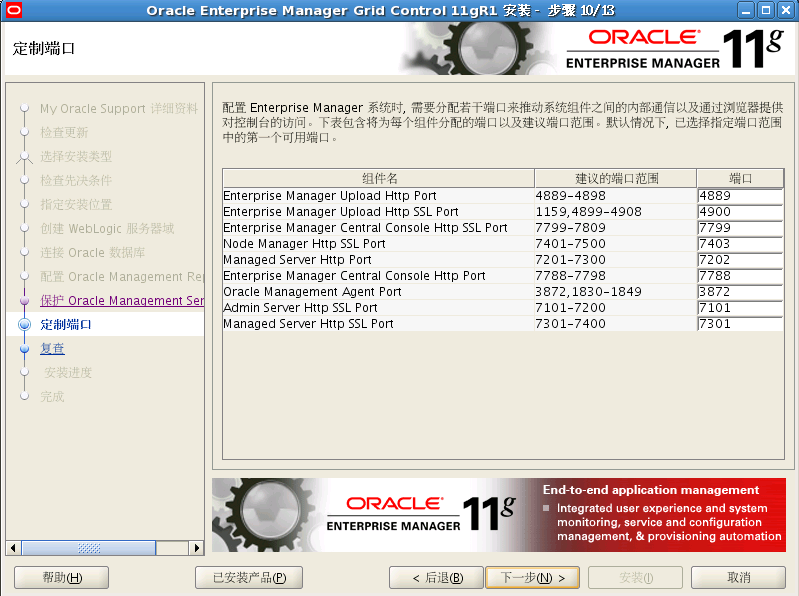Image resolution: width=799 pixels, height=596 pixels.
Task: Select the Oracle Management Agent Port row name
Action: [x=312, y=292]
